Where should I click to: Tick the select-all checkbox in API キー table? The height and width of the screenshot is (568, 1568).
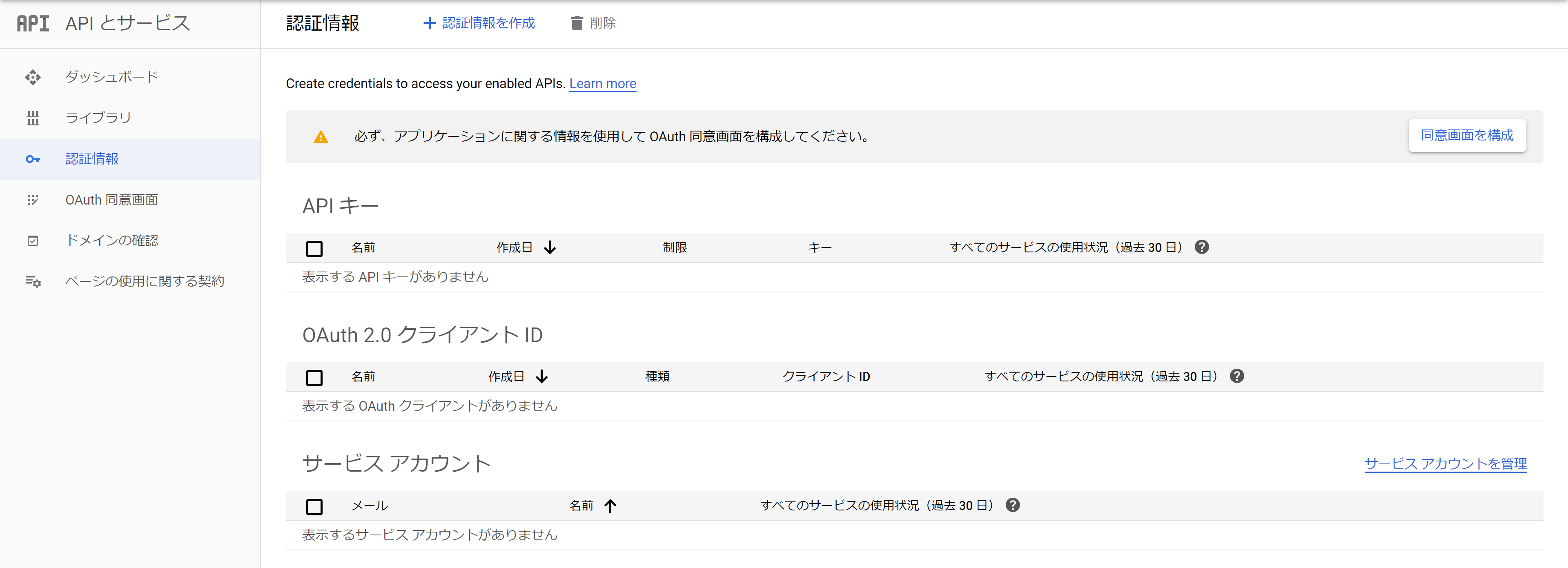(314, 248)
